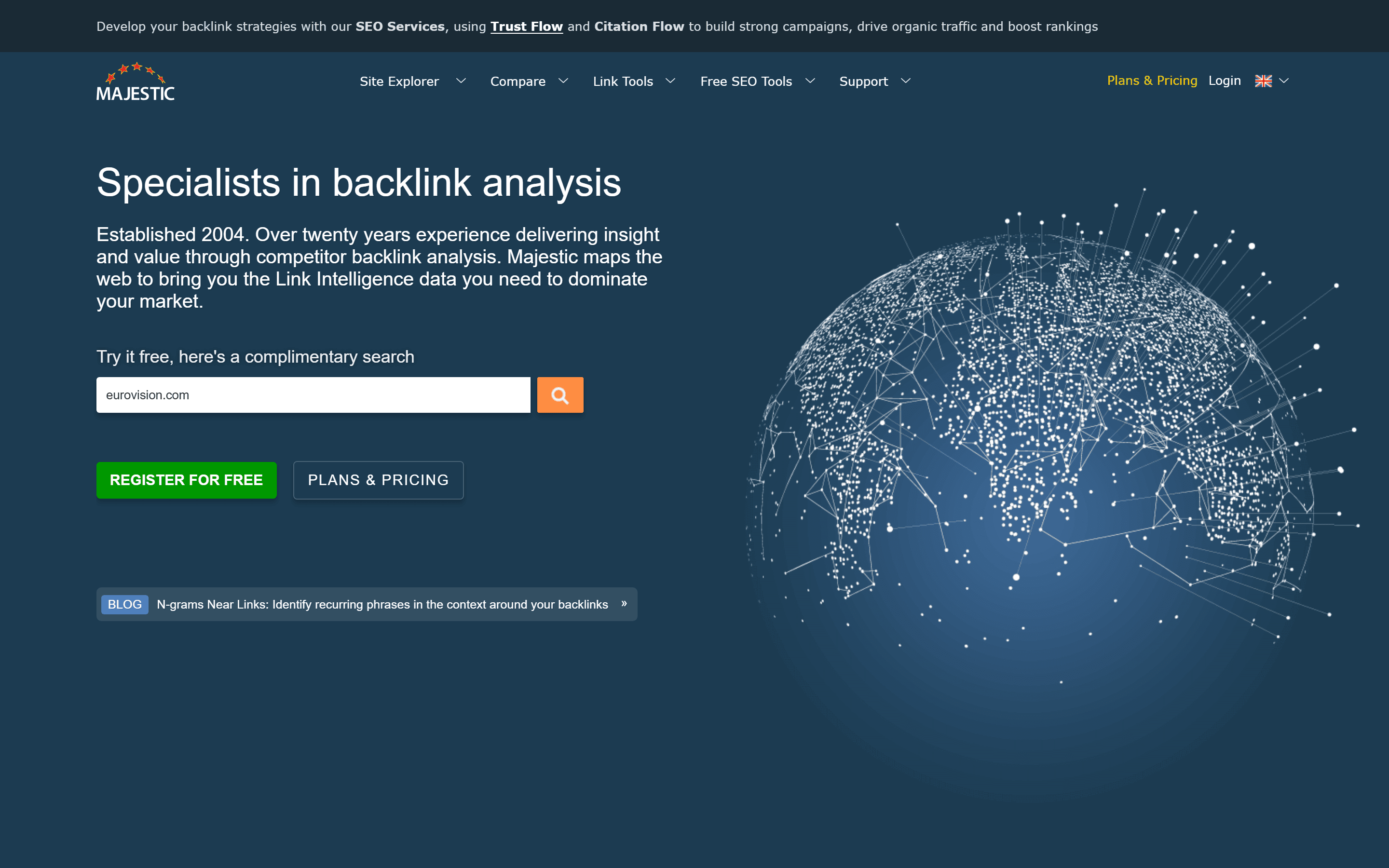The image size is (1389, 868).
Task: Expand the Compare menu chevron
Action: tap(564, 81)
